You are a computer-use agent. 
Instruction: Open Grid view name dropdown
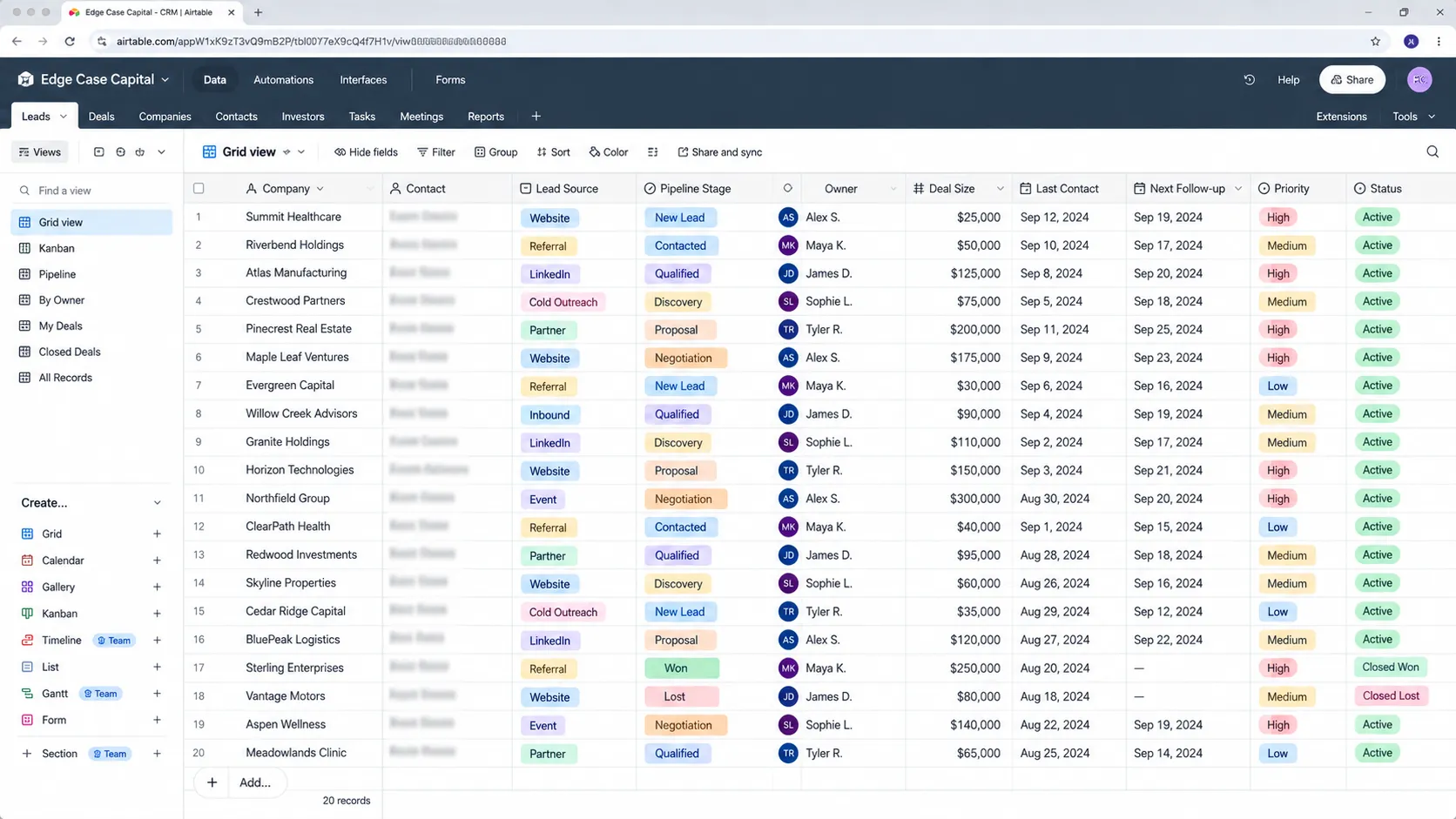301,151
